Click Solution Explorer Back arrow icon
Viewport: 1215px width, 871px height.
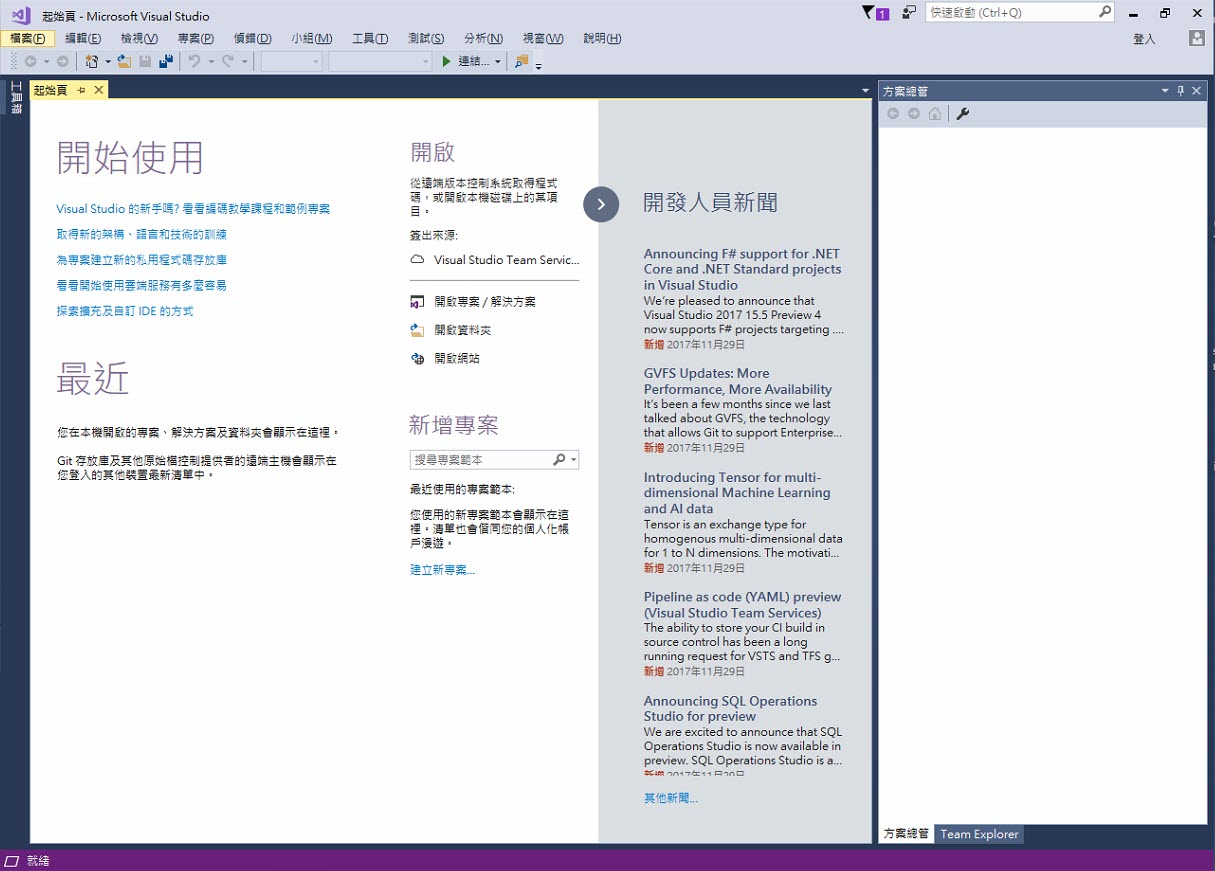[894, 114]
